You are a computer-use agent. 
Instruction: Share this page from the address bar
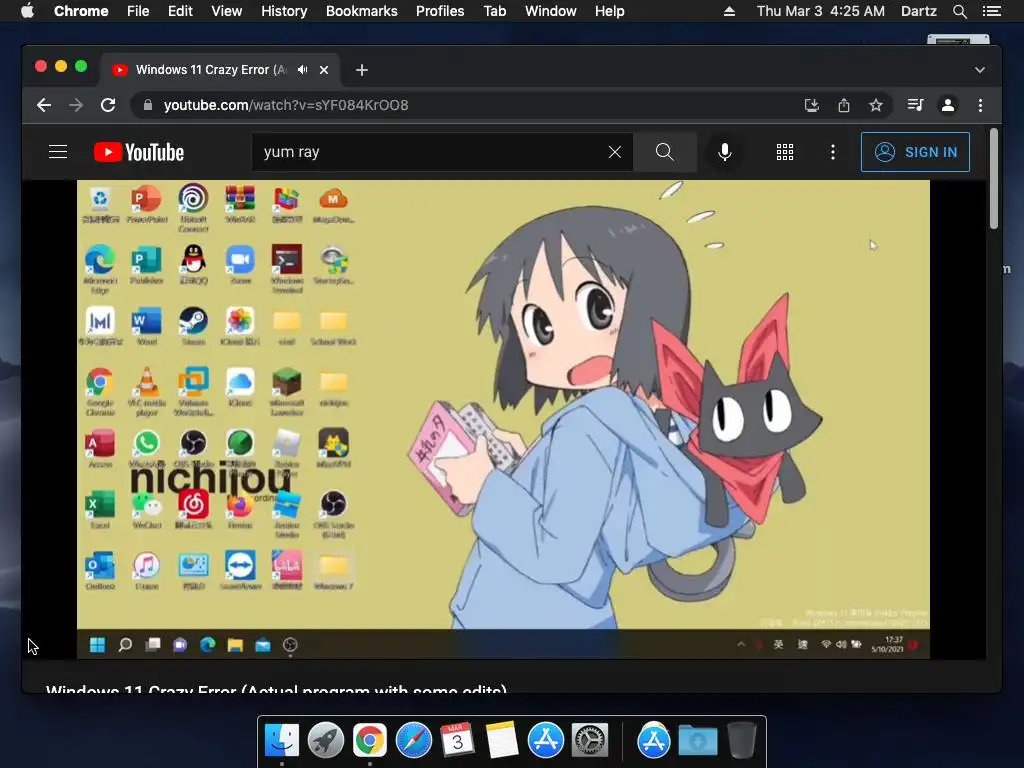pyautogui.click(x=844, y=105)
